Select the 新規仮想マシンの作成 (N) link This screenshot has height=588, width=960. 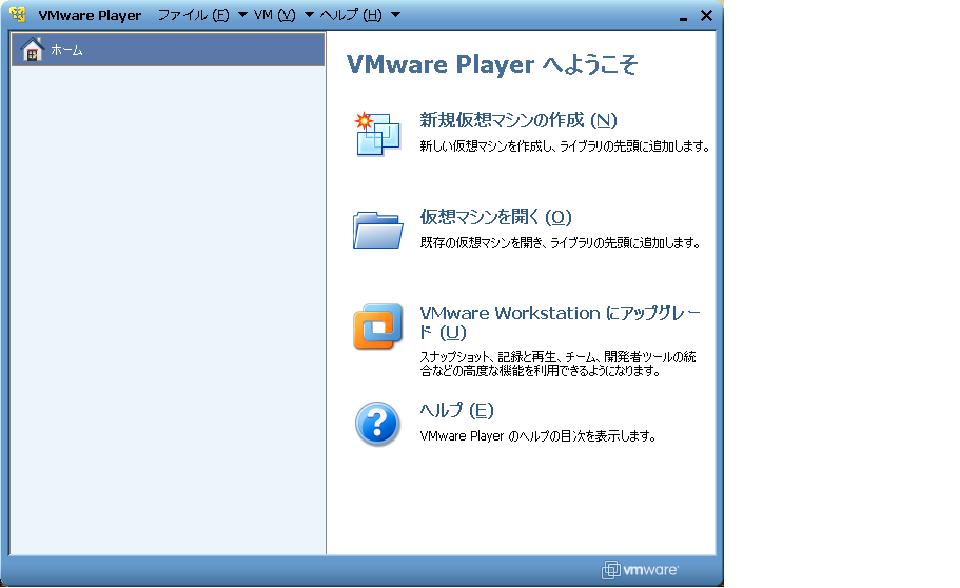[518, 120]
